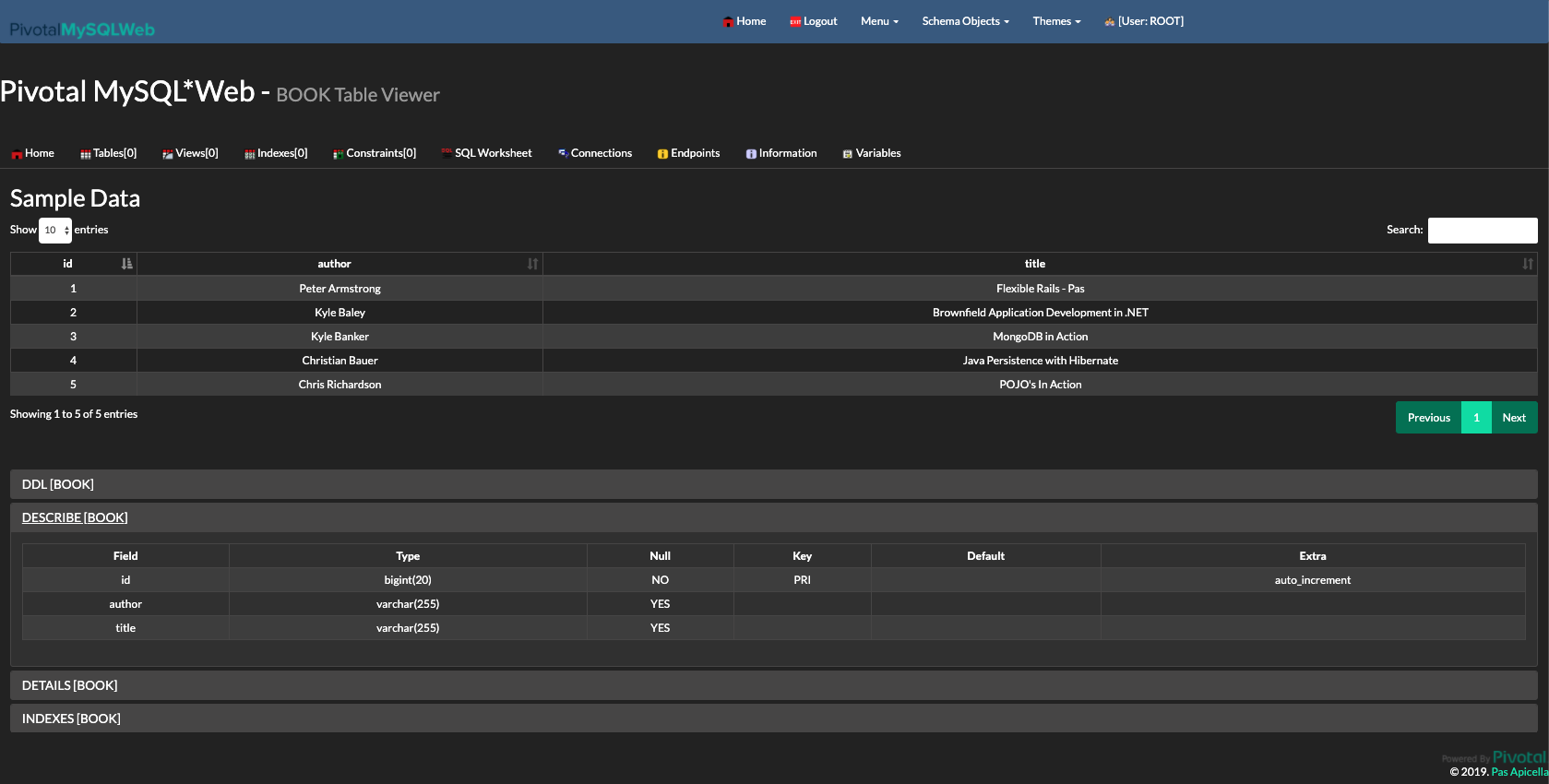Click the Variables icon
Viewport: 1549px width, 784px height.
848,154
